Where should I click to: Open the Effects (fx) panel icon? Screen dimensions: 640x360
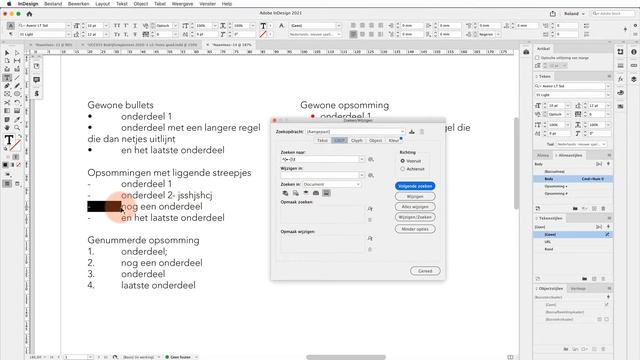coord(620,79)
